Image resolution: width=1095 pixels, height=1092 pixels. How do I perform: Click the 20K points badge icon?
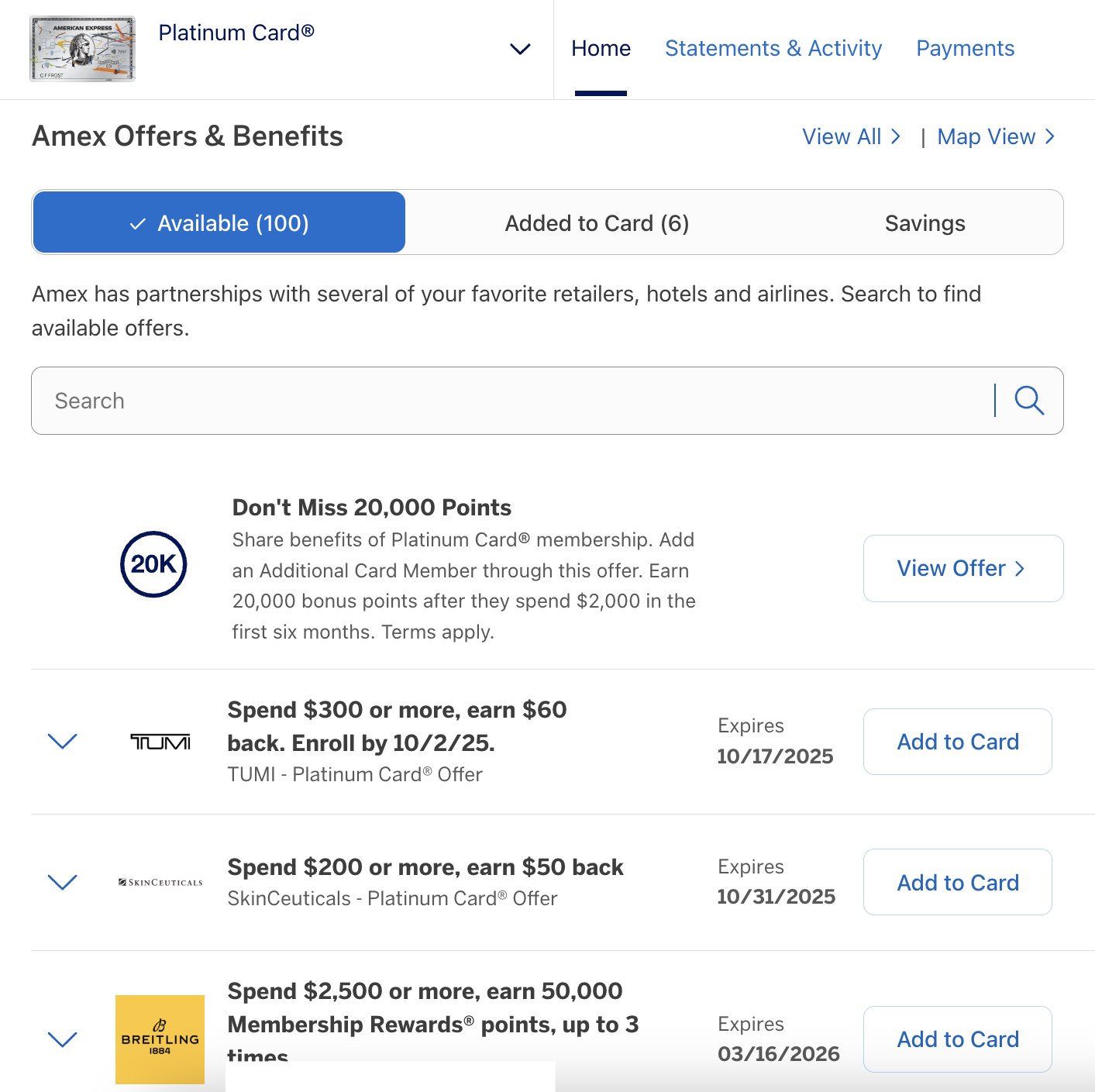click(x=153, y=564)
